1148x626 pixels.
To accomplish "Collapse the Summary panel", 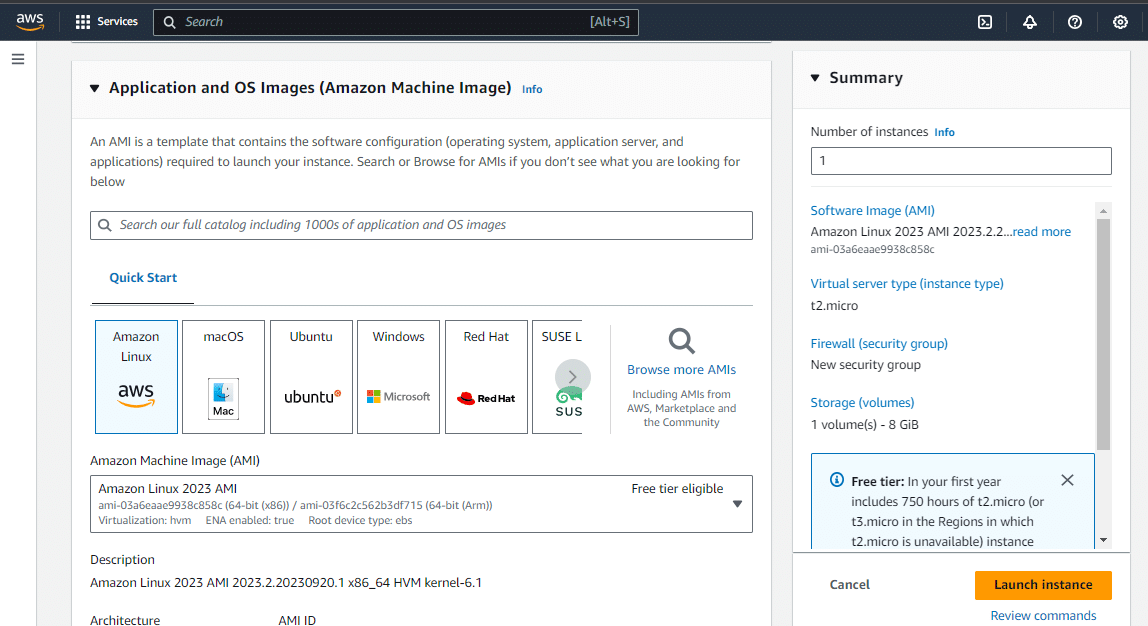I will click(814, 76).
